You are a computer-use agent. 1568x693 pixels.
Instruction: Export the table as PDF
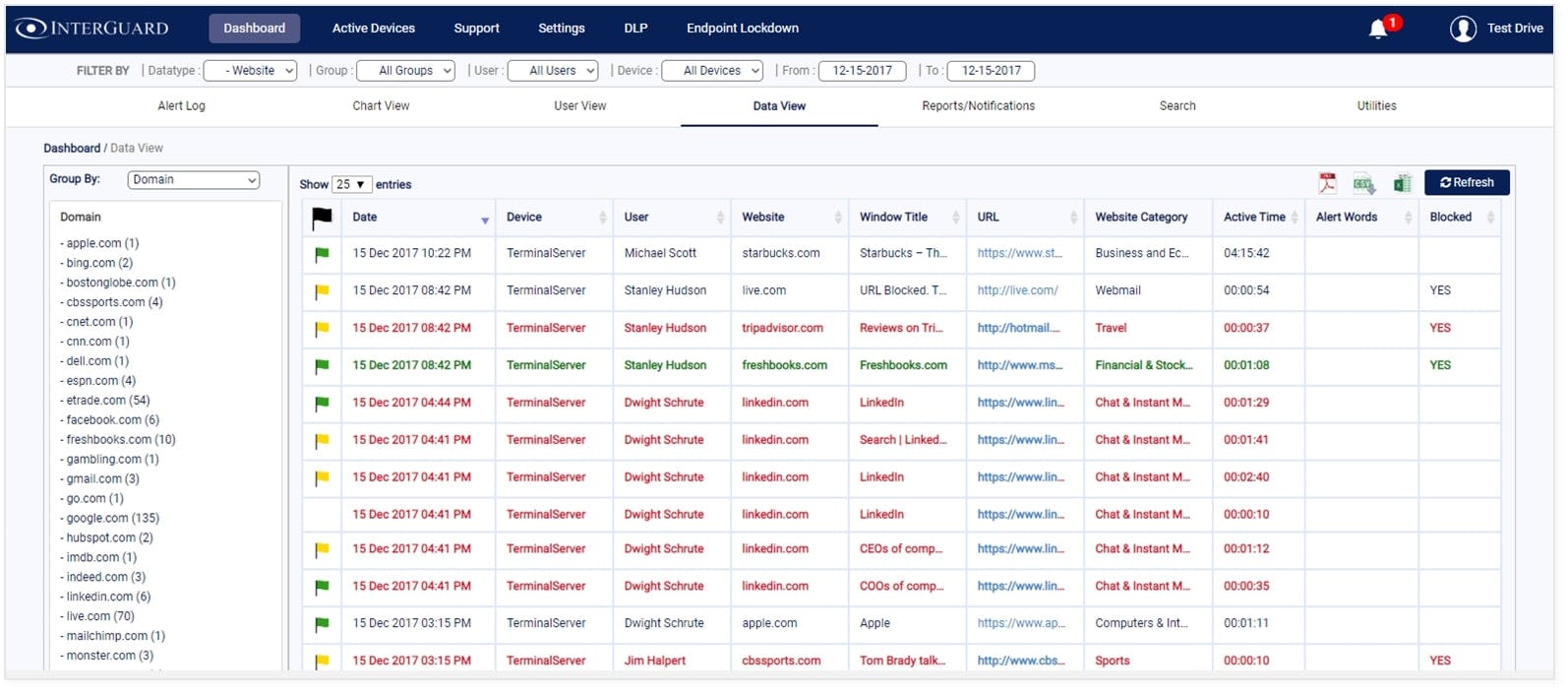pyautogui.click(x=1327, y=183)
